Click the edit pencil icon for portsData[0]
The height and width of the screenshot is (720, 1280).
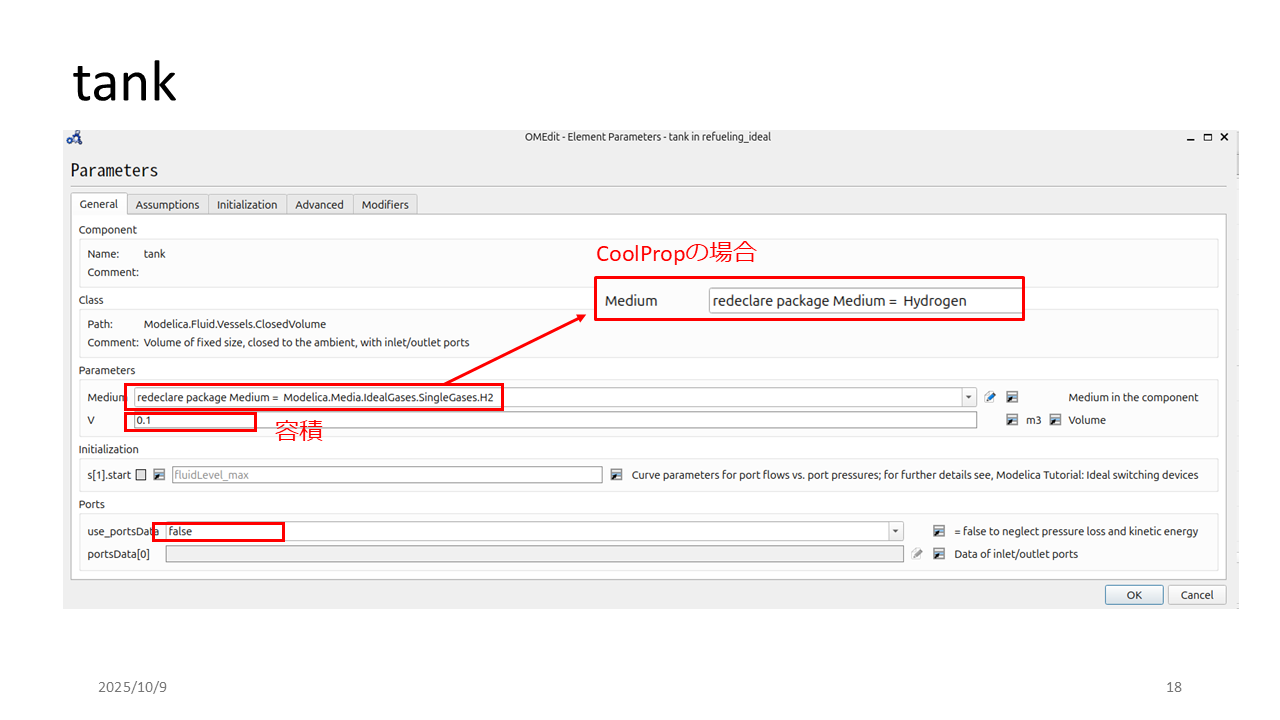point(917,553)
